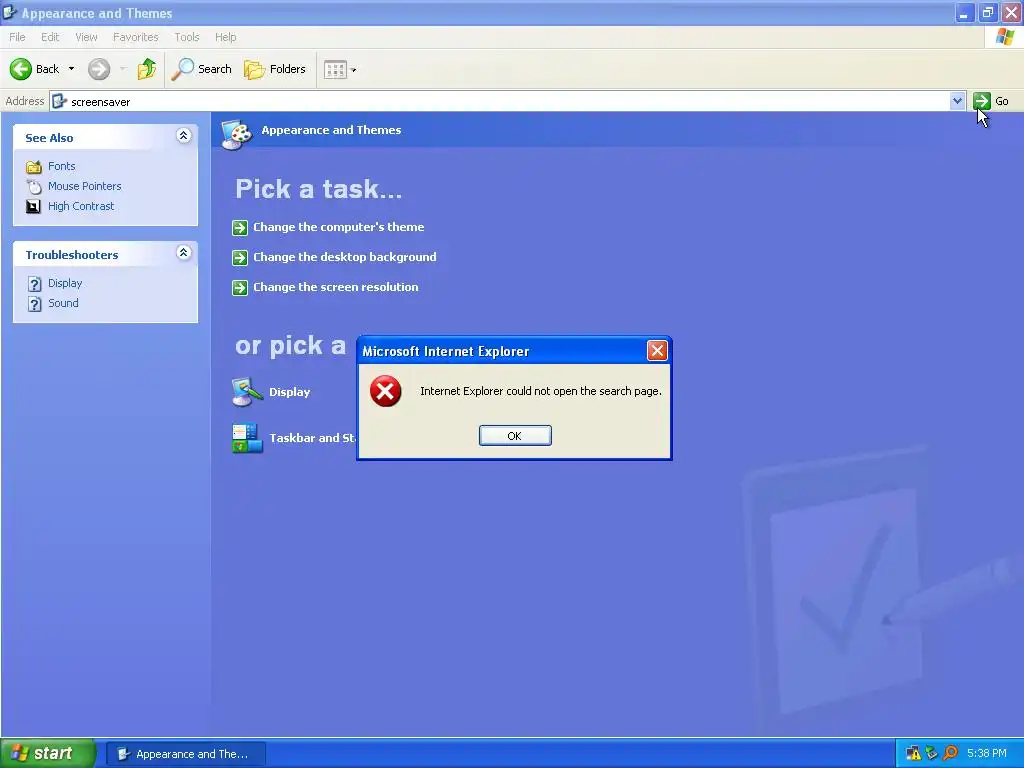Click the greyed Forward arrow button
The height and width of the screenshot is (768, 1024).
99,69
